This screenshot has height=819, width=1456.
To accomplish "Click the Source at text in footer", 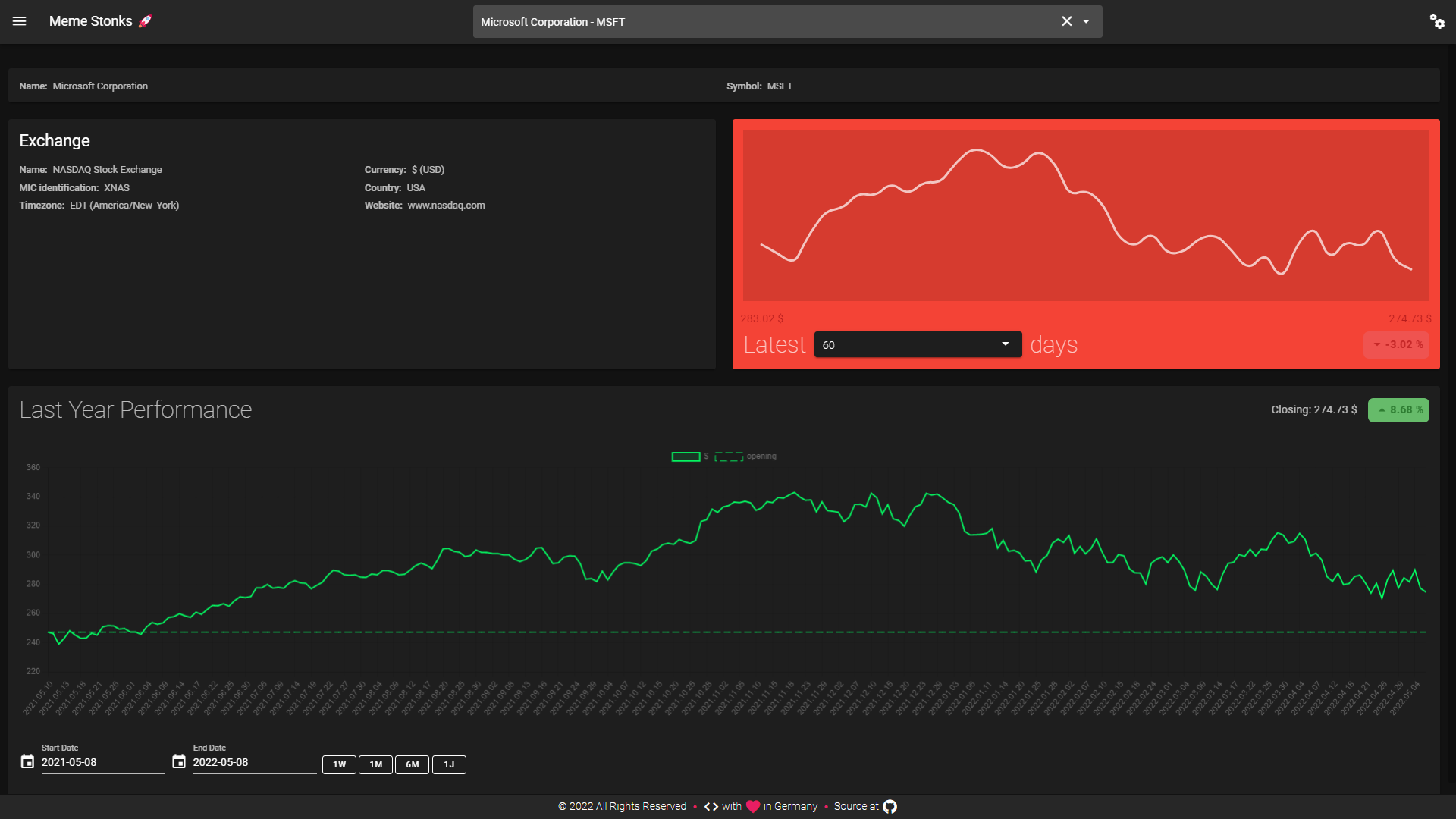I will click(856, 806).
